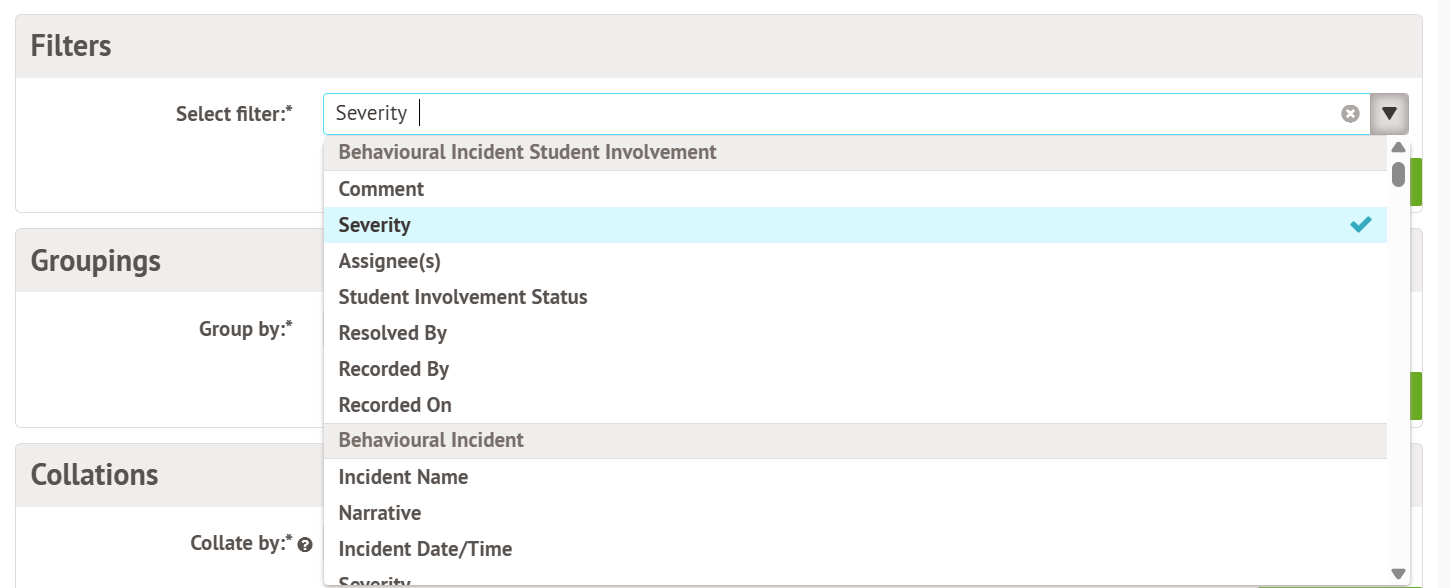Viewport: 1450px width, 588px height.
Task: Click the checkmark beside selected Severity
Action: coord(1360,225)
